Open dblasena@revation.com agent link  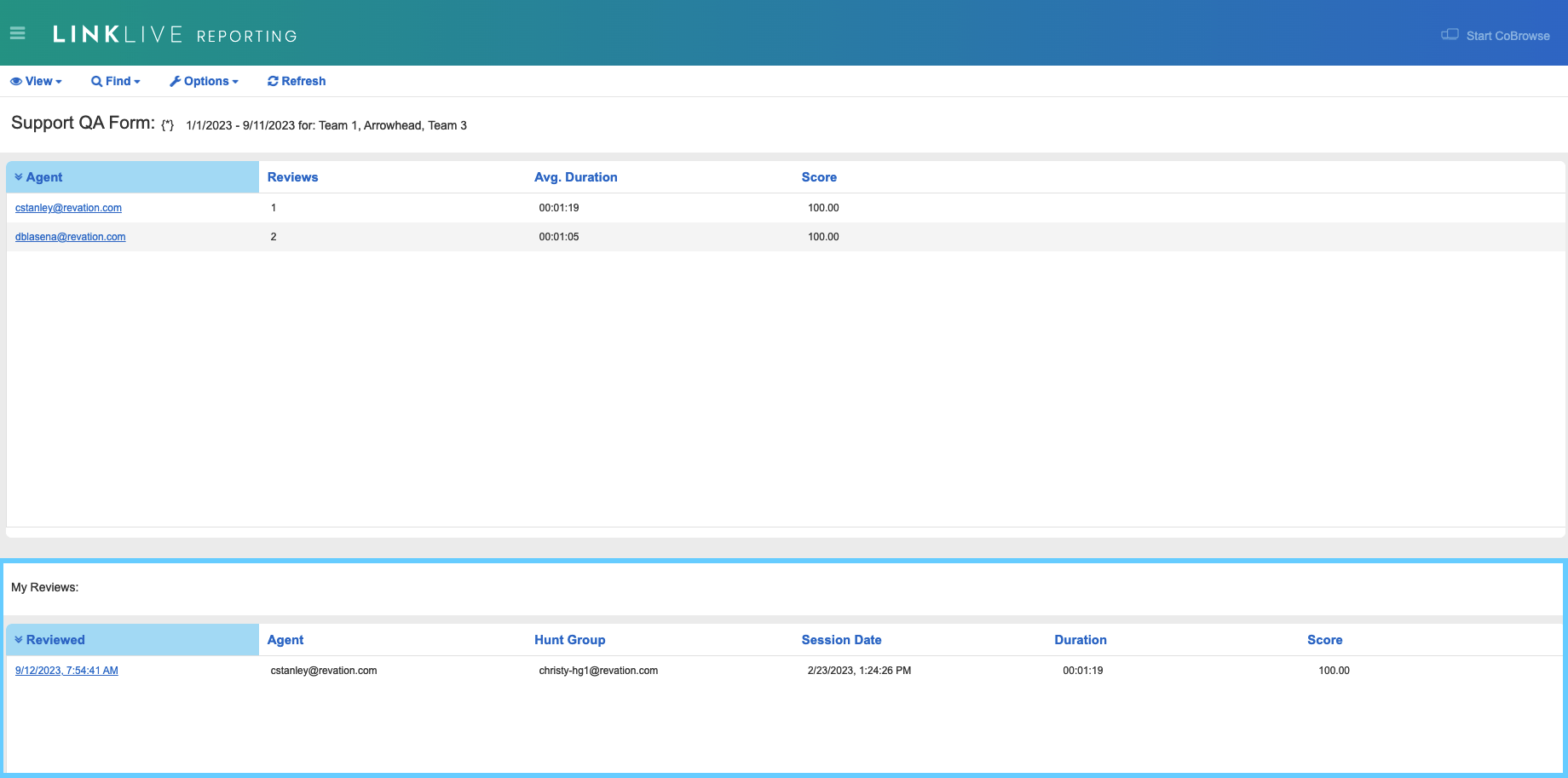70,237
